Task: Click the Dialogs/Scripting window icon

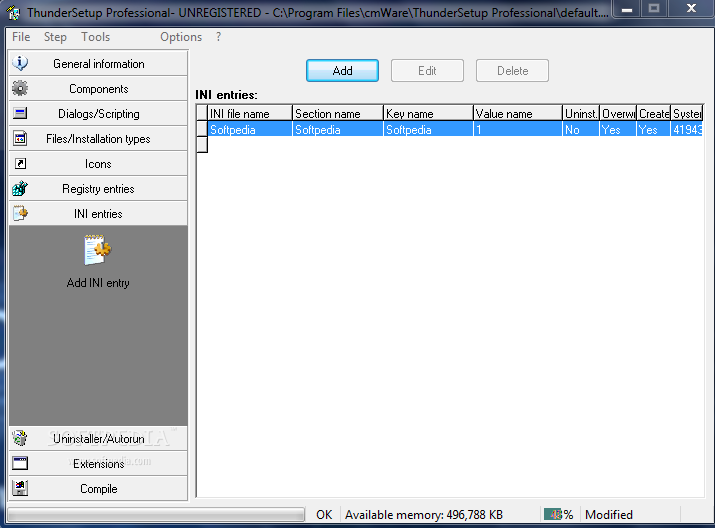Action: coord(20,113)
